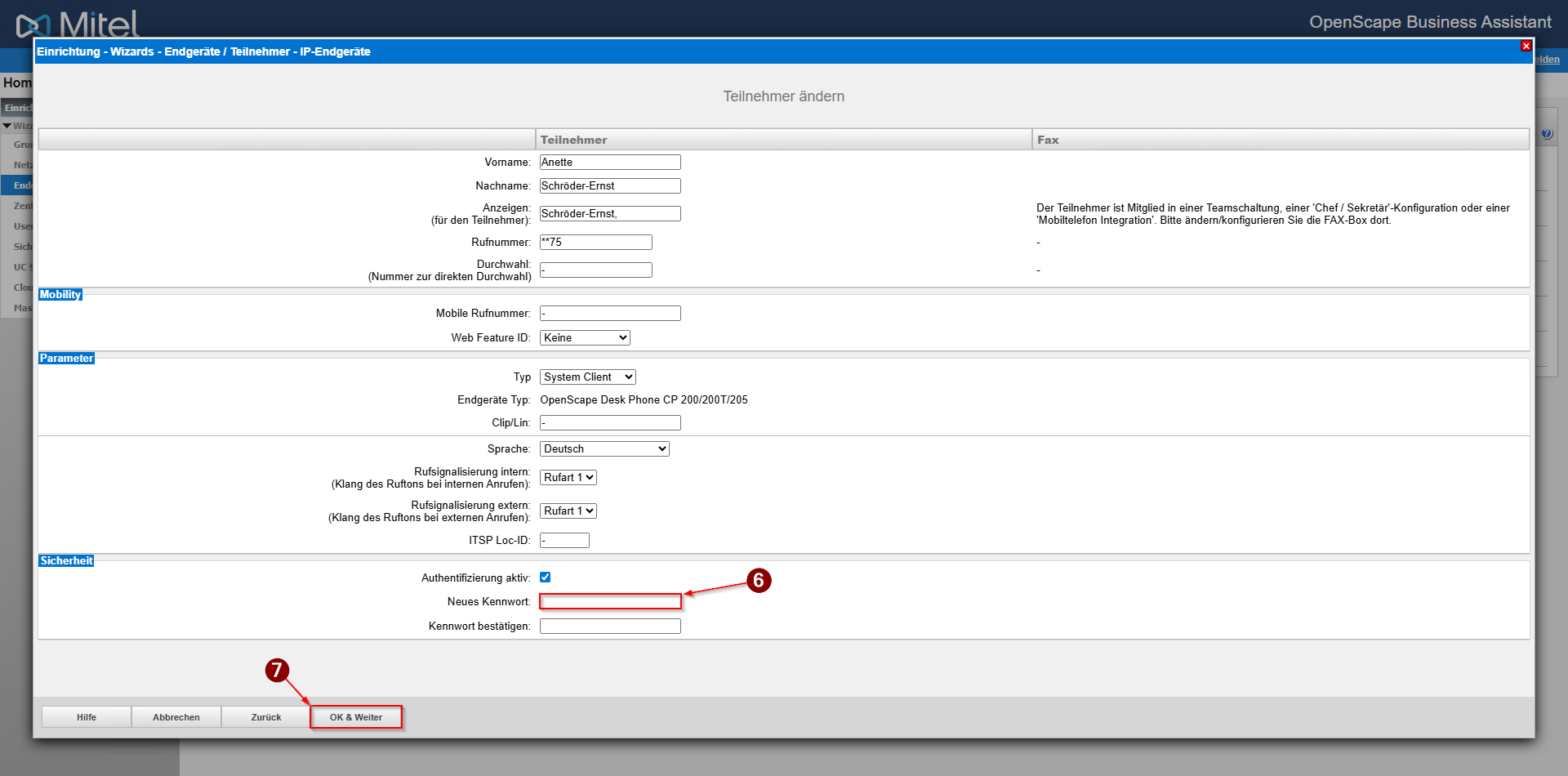
Task: Open the Sprache Deutsch dropdown
Action: click(x=604, y=449)
